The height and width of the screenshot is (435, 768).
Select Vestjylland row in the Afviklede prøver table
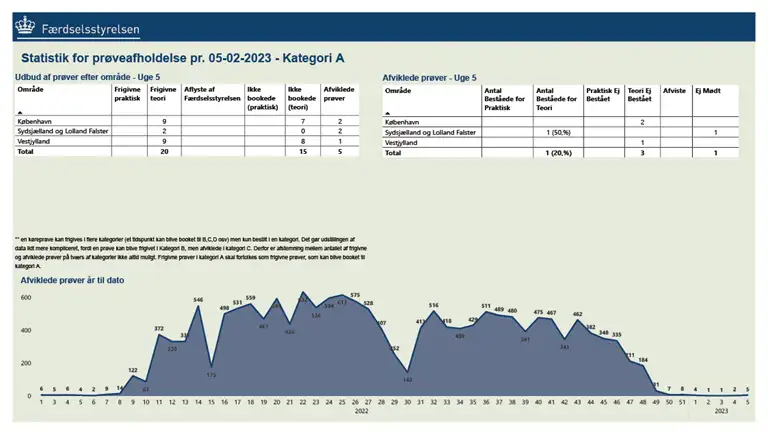[404, 143]
